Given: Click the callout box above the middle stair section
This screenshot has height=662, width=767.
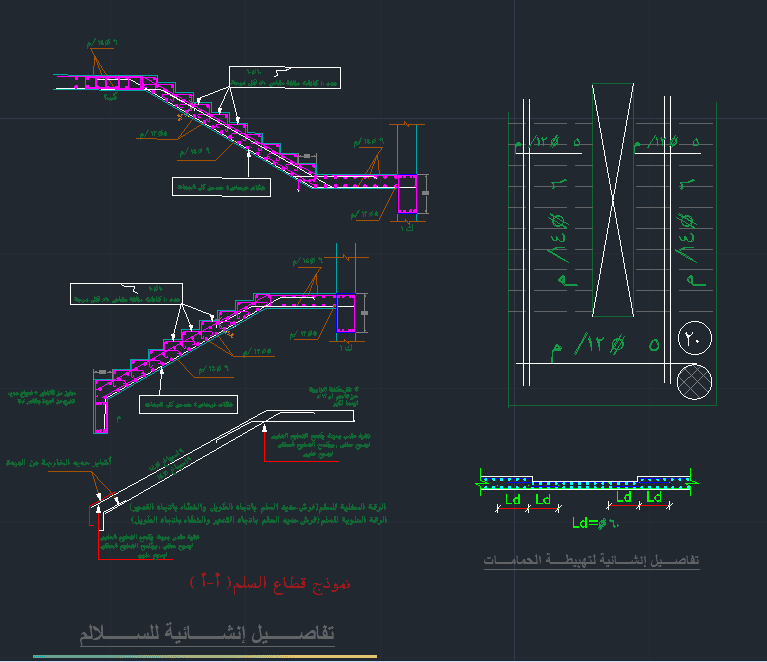Looking at the screenshot, I should coord(126,294).
